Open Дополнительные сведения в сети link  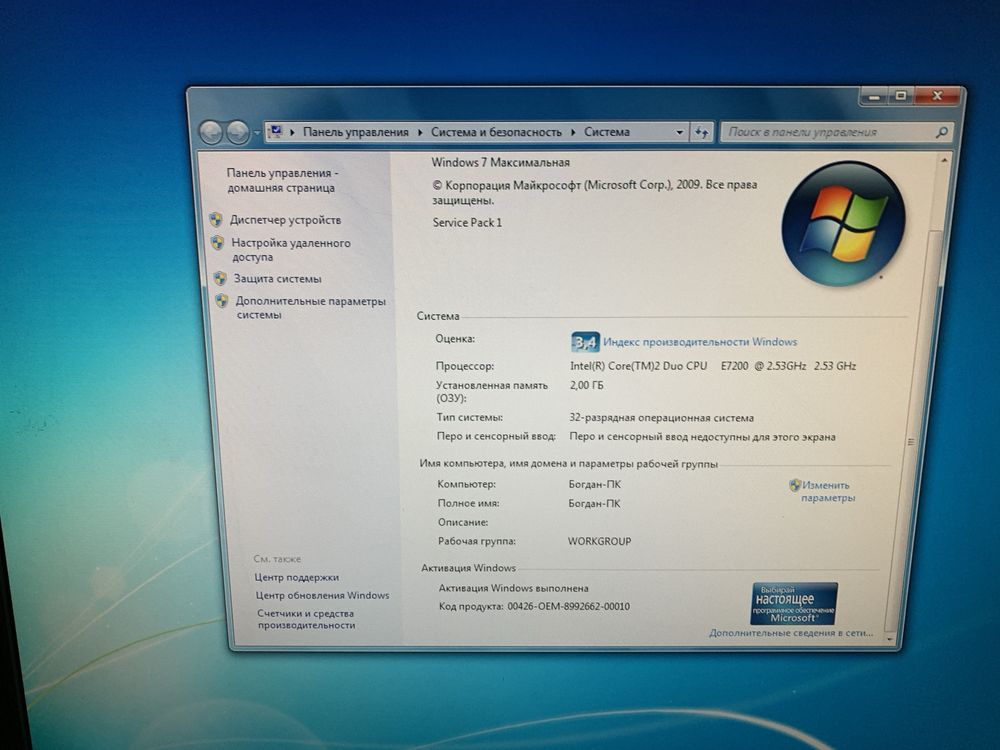point(791,633)
